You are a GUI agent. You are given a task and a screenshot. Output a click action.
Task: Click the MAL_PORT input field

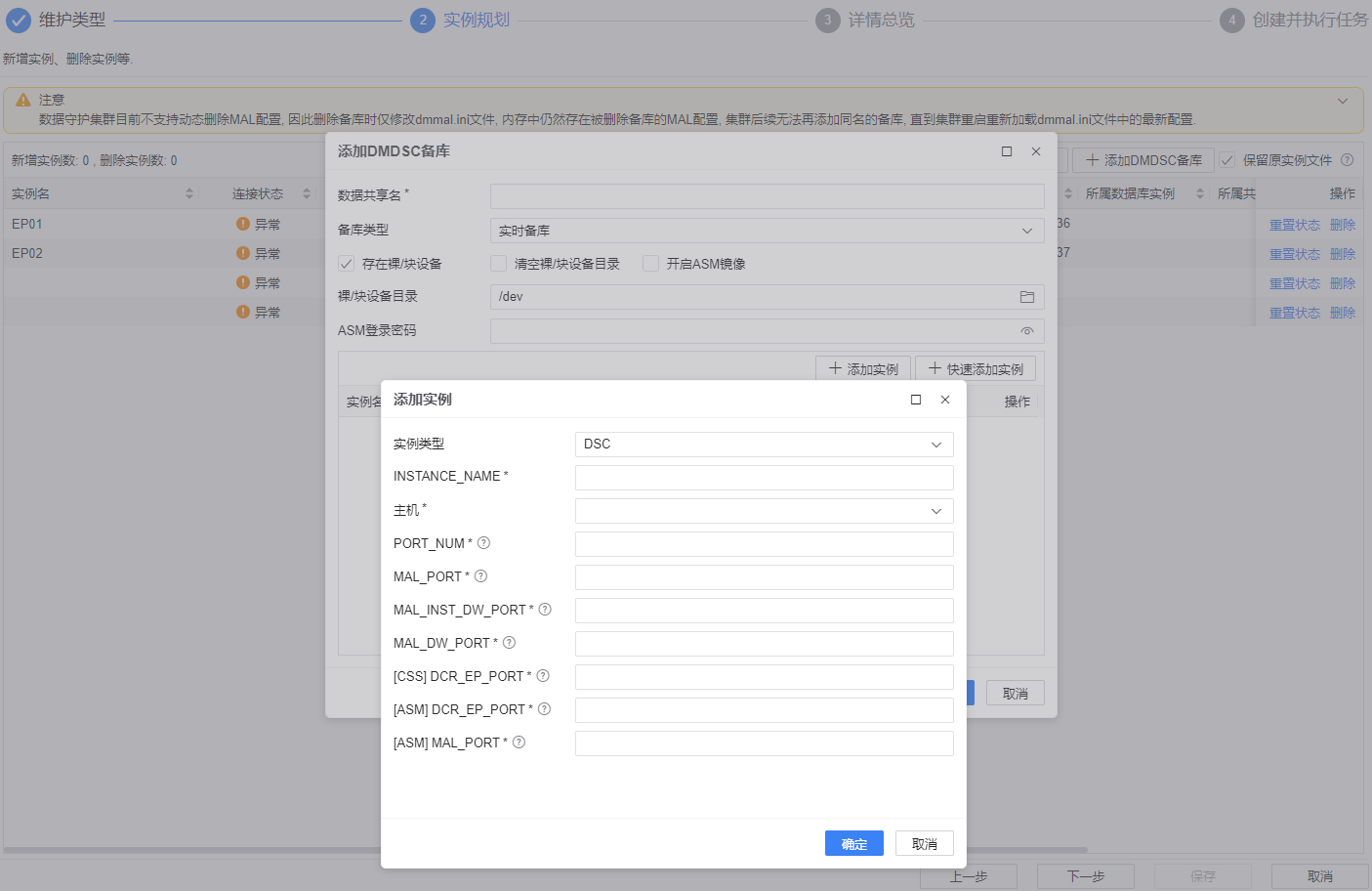pos(765,577)
